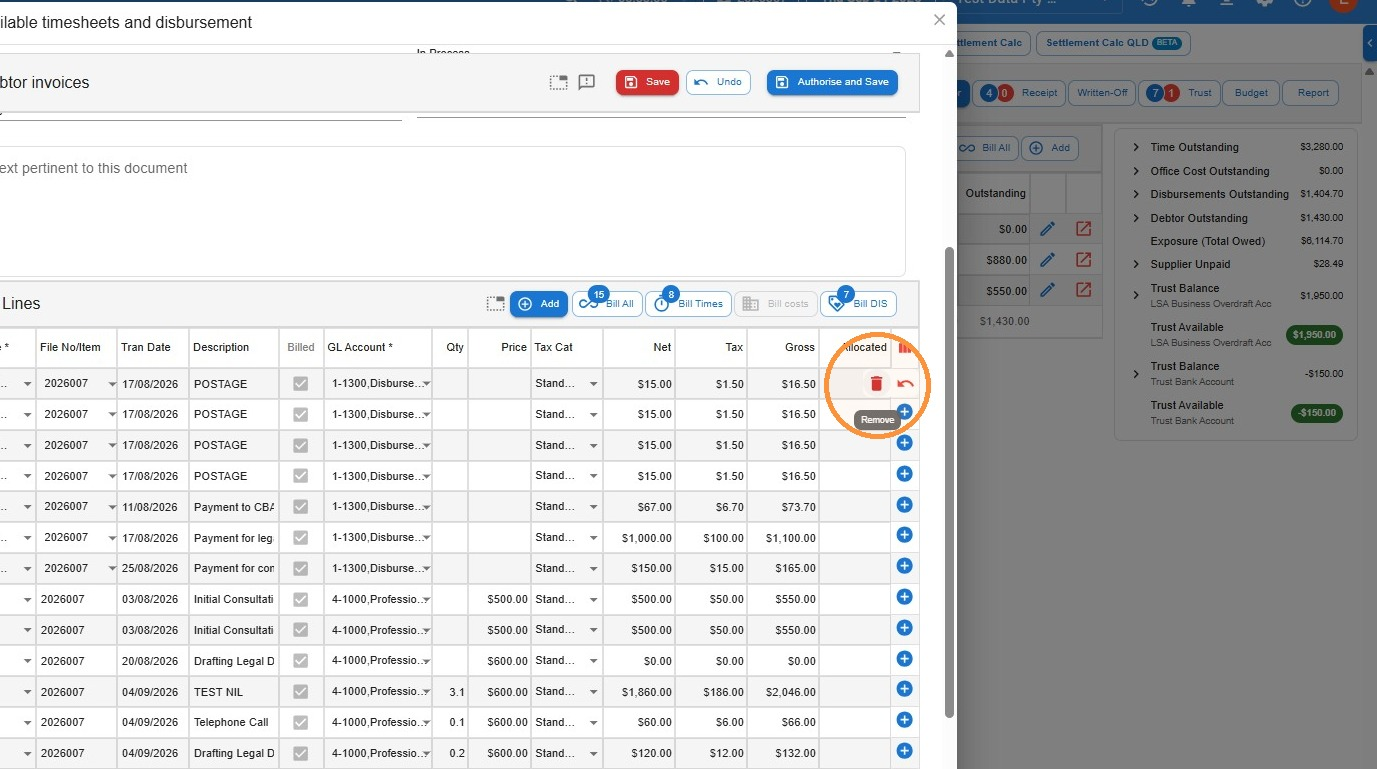The height and width of the screenshot is (769, 1377).
Task: Click plus icon on the TEST NIL row
Action: click(x=904, y=689)
